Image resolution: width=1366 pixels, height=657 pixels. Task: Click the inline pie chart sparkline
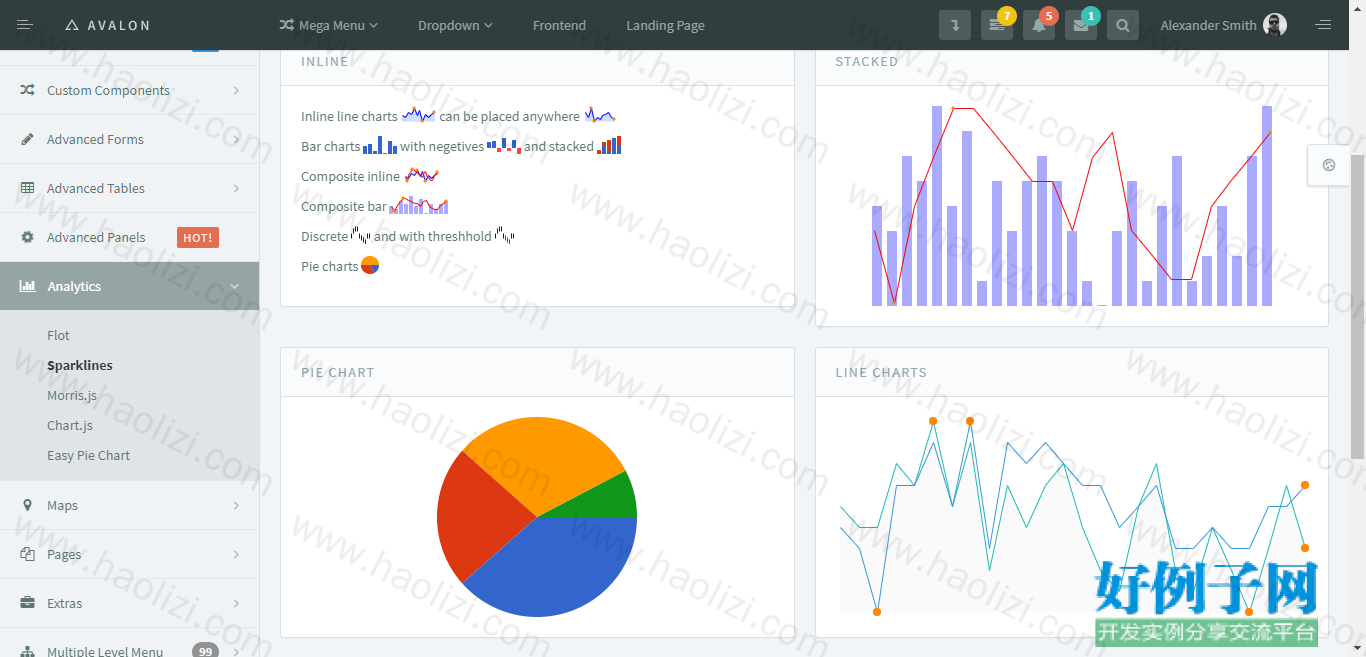[370, 265]
